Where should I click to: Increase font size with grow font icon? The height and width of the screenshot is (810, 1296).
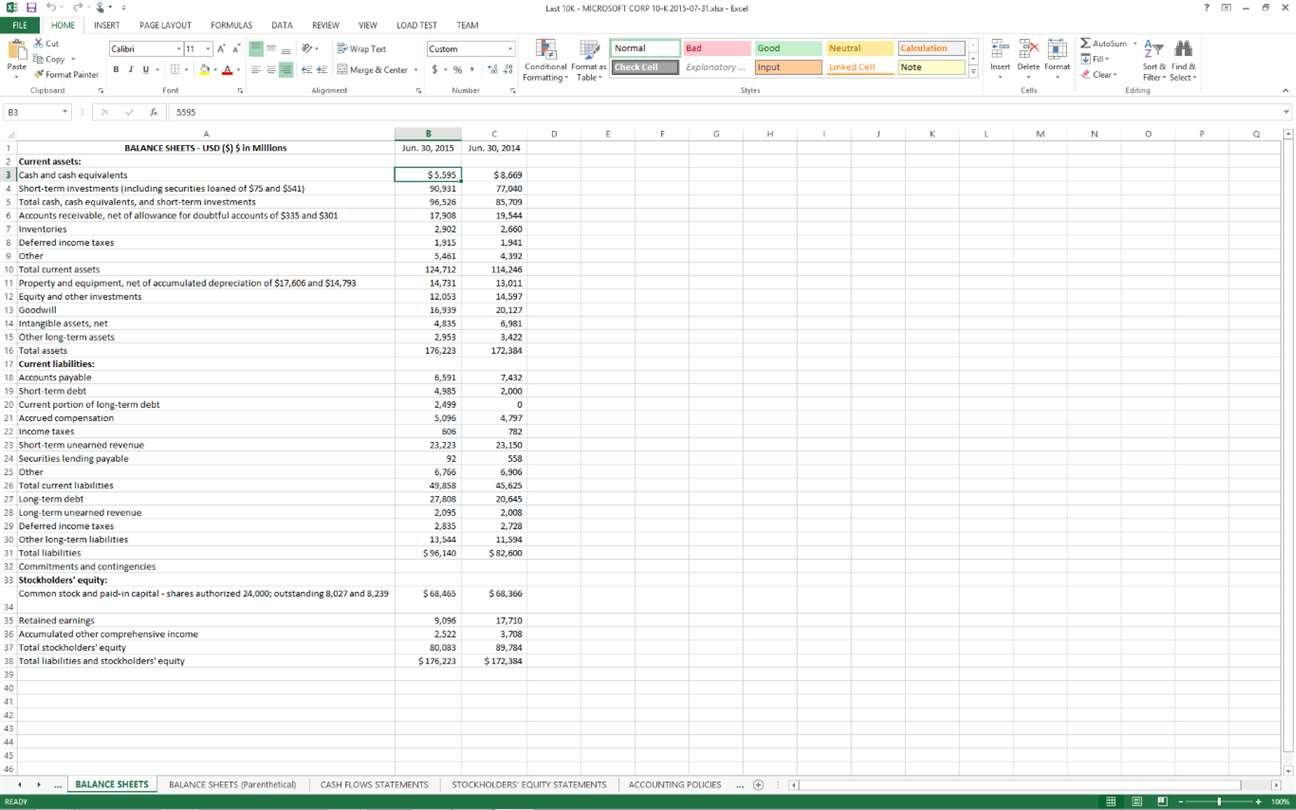click(x=221, y=49)
